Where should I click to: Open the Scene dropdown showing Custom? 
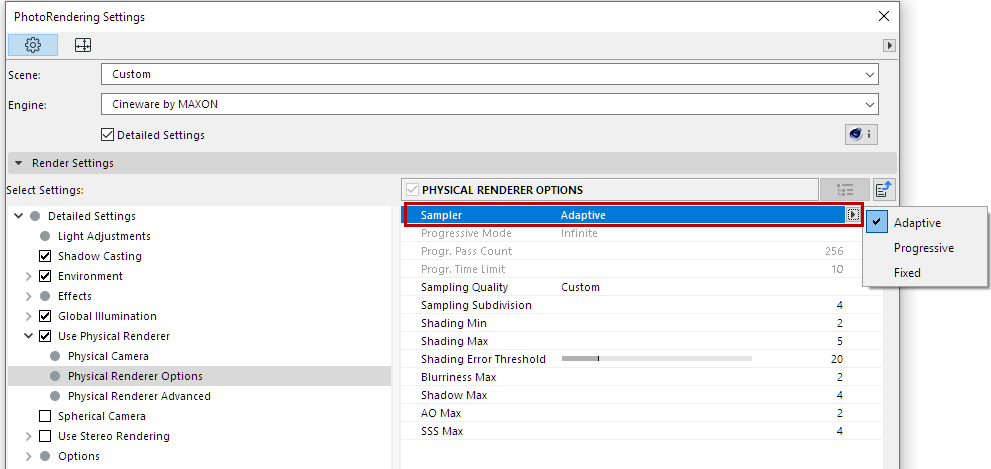490,74
